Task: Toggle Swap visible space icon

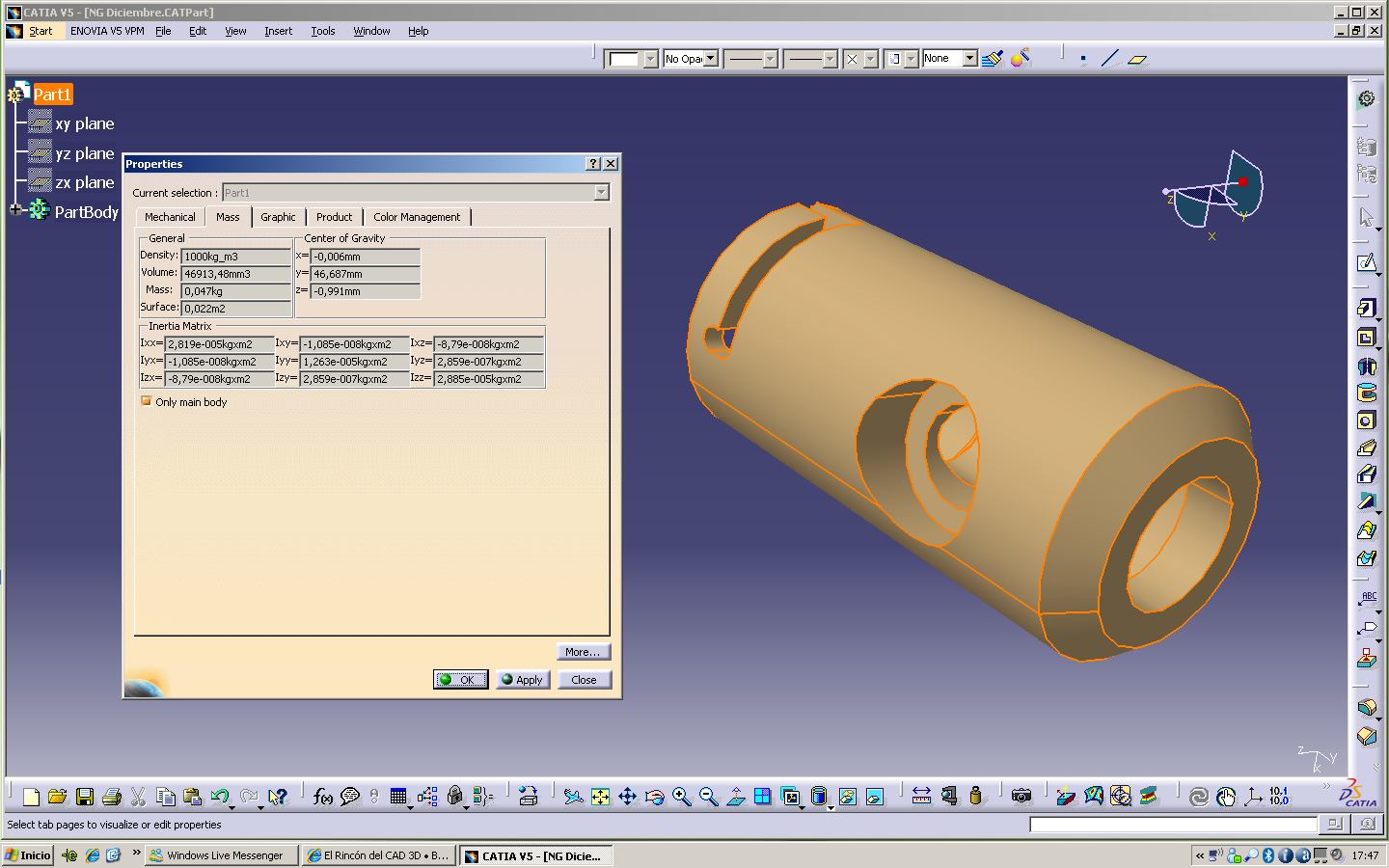Action: (874, 797)
